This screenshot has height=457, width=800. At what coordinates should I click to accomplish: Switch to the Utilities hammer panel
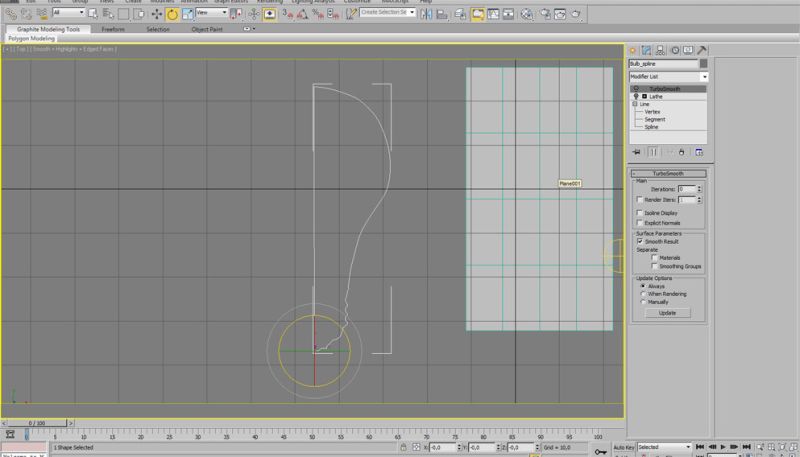[x=702, y=50]
